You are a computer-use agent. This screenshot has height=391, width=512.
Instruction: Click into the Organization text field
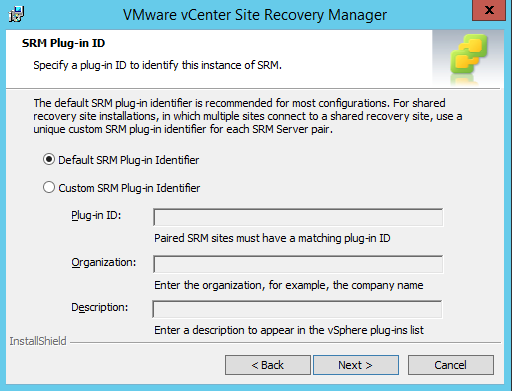coord(298,264)
